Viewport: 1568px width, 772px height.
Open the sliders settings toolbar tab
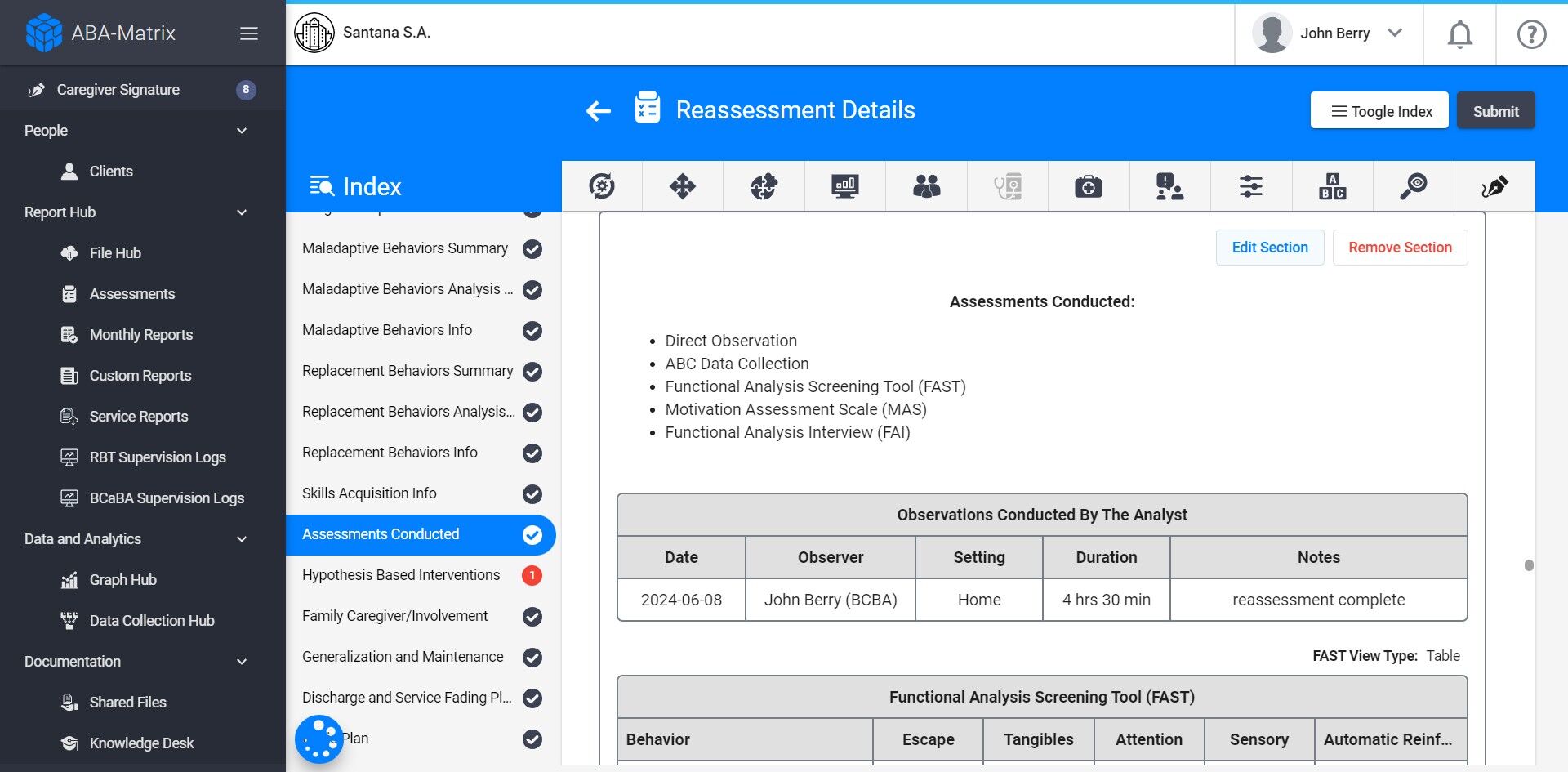(x=1251, y=186)
